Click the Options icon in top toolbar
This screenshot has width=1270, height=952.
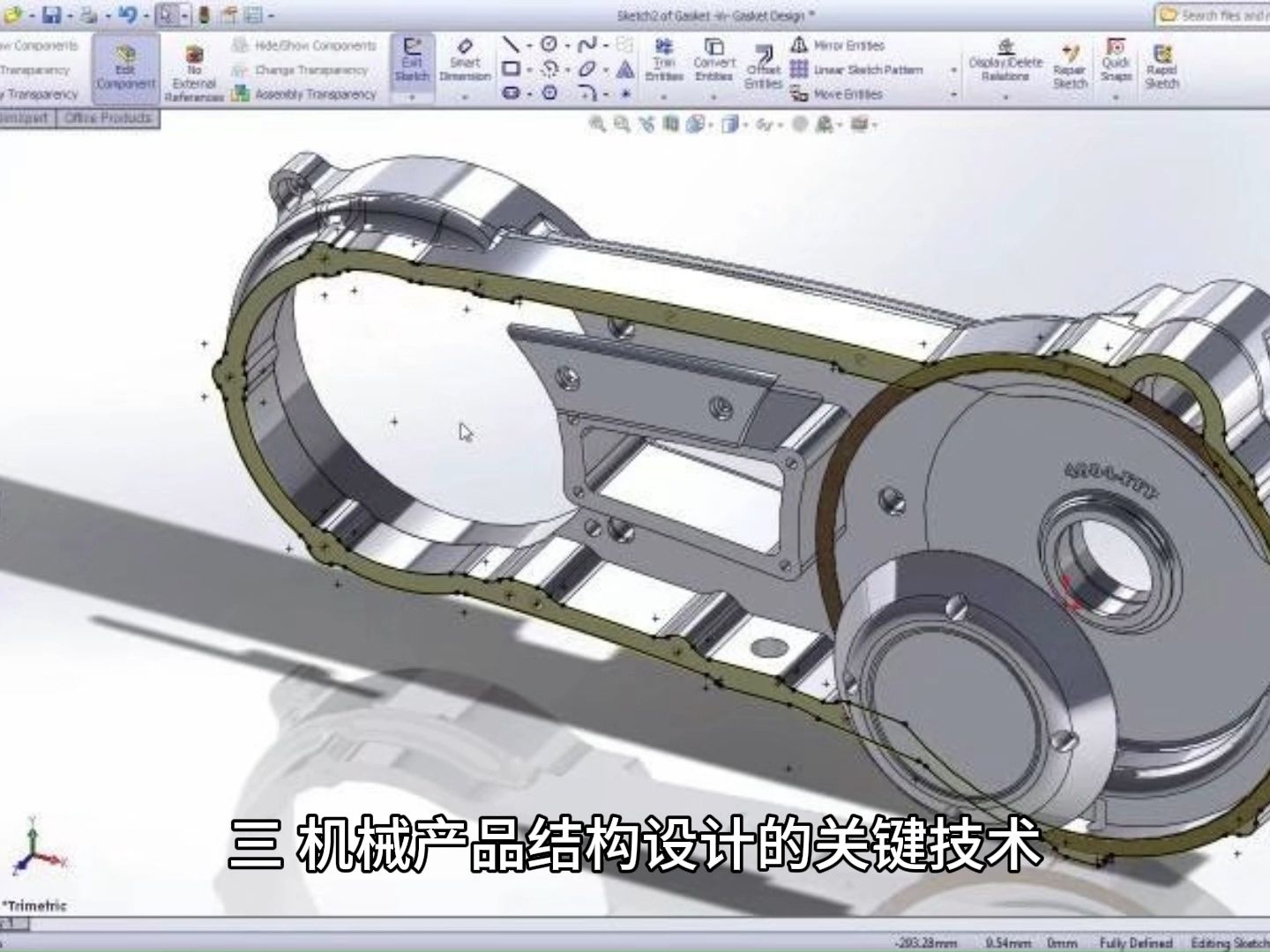pos(252,15)
